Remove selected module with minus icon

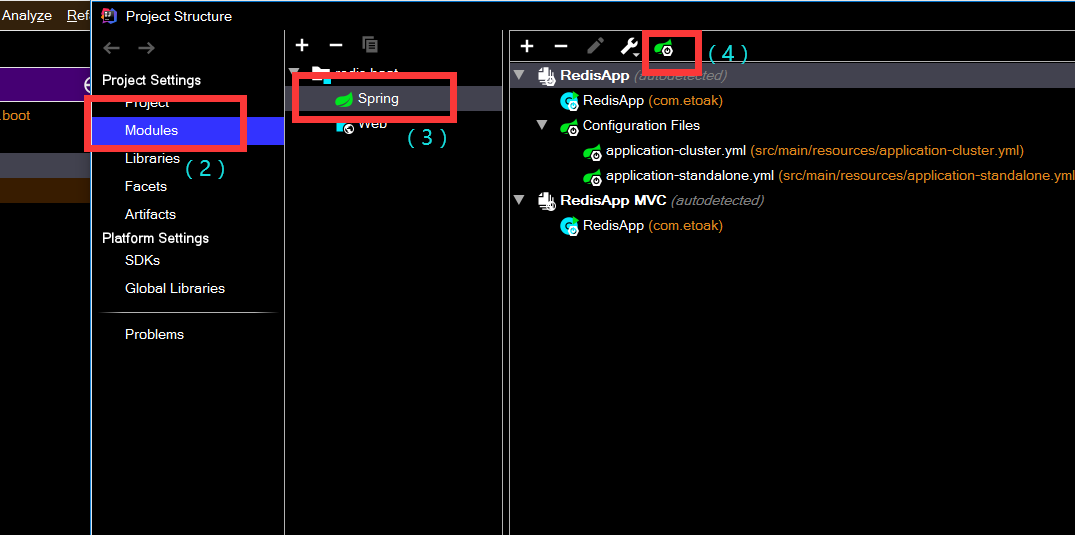336,45
